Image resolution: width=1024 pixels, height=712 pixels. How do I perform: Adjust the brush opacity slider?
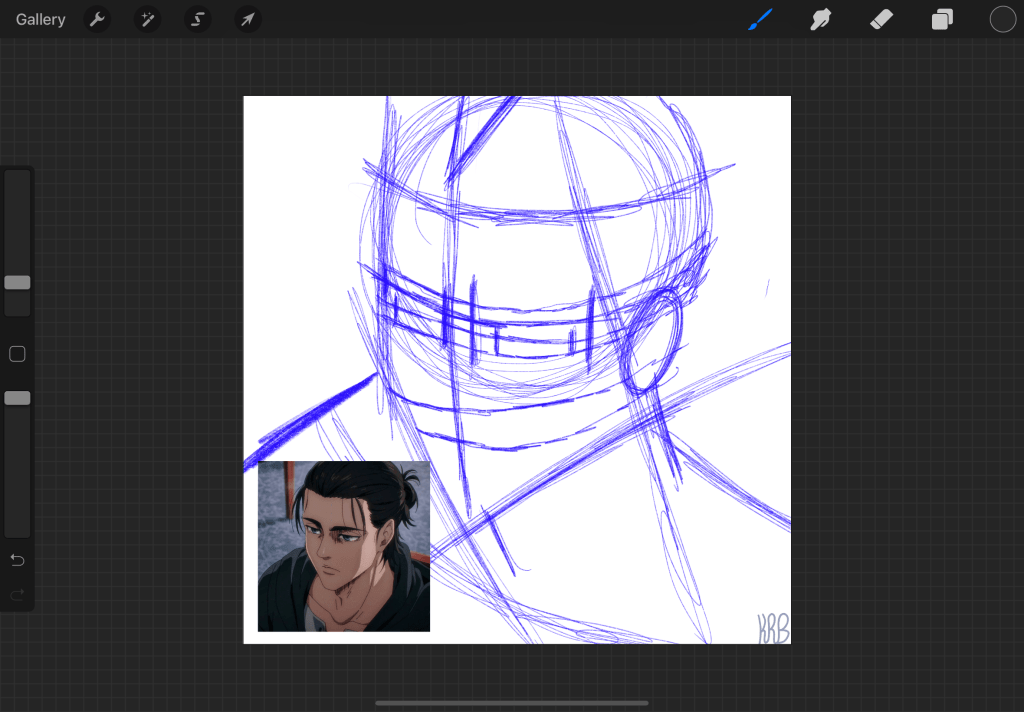point(16,397)
